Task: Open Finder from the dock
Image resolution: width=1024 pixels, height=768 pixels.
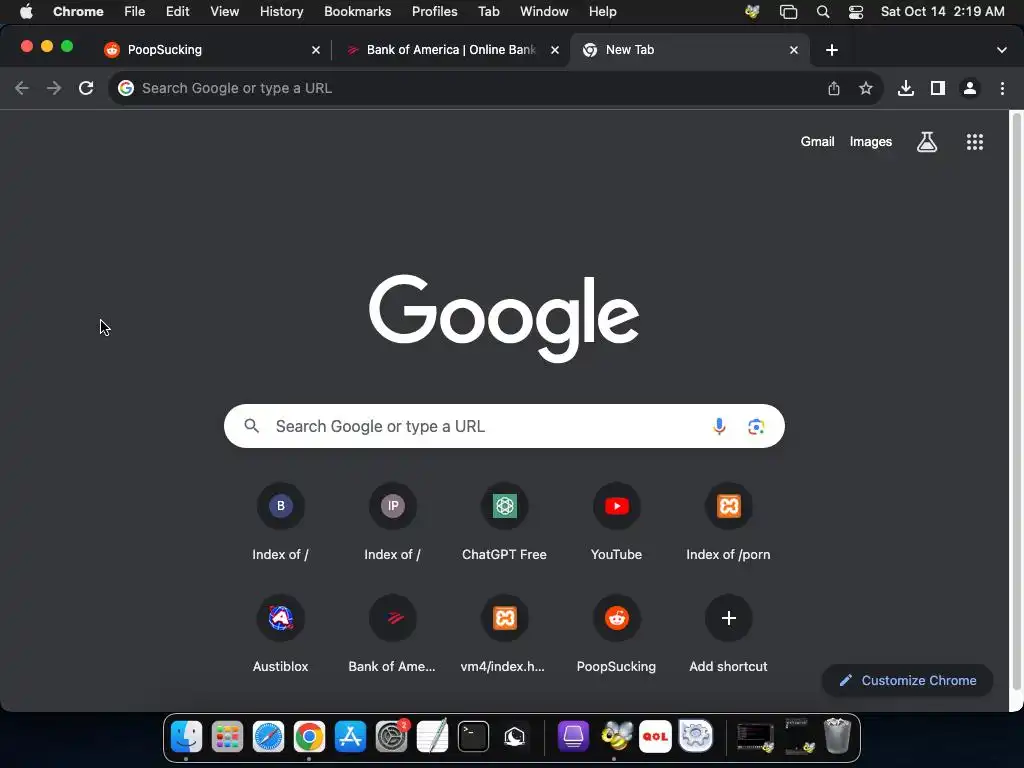Action: pyautogui.click(x=186, y=737)
